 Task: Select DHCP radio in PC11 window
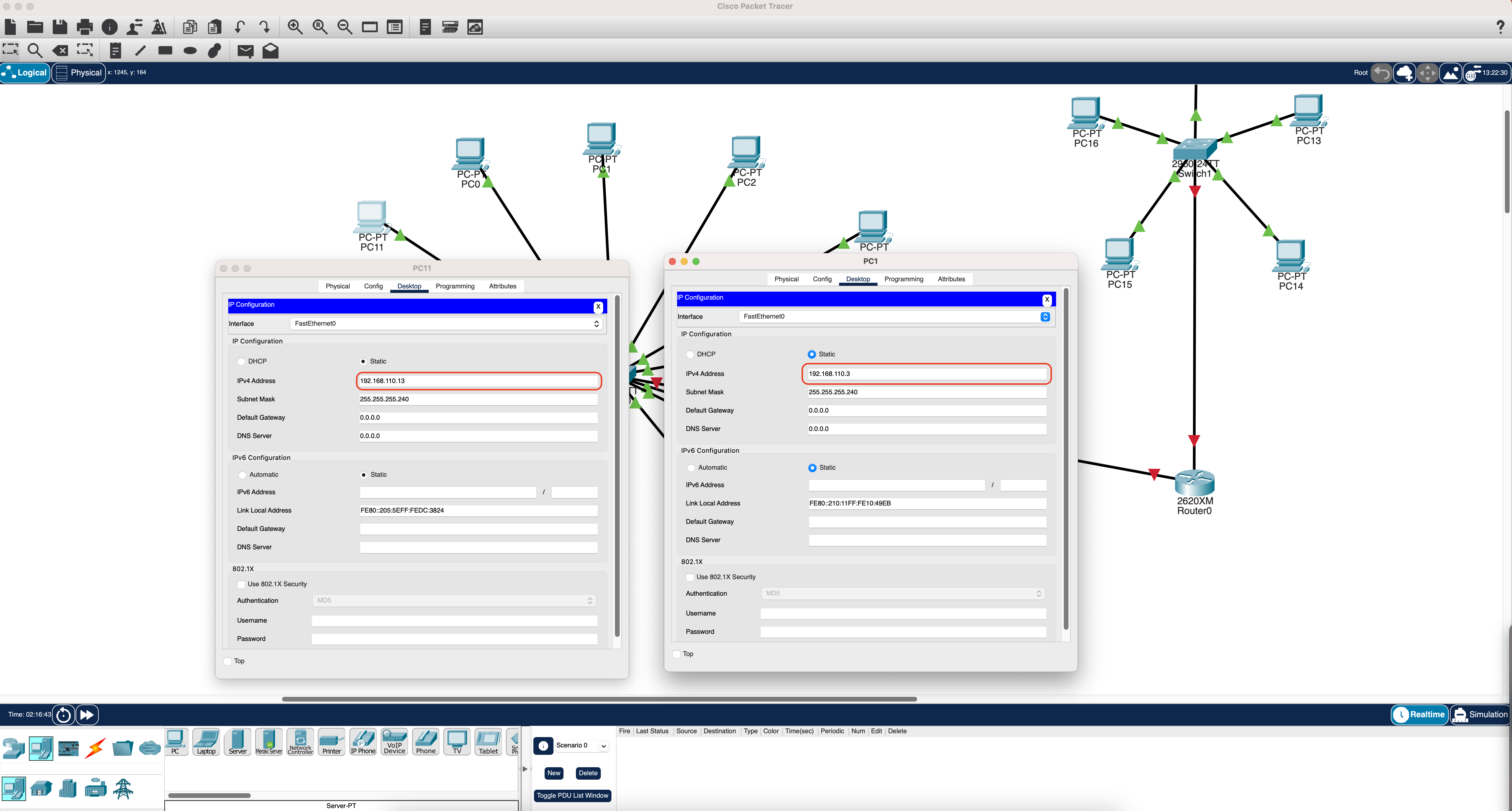click(x=241, y=361)
